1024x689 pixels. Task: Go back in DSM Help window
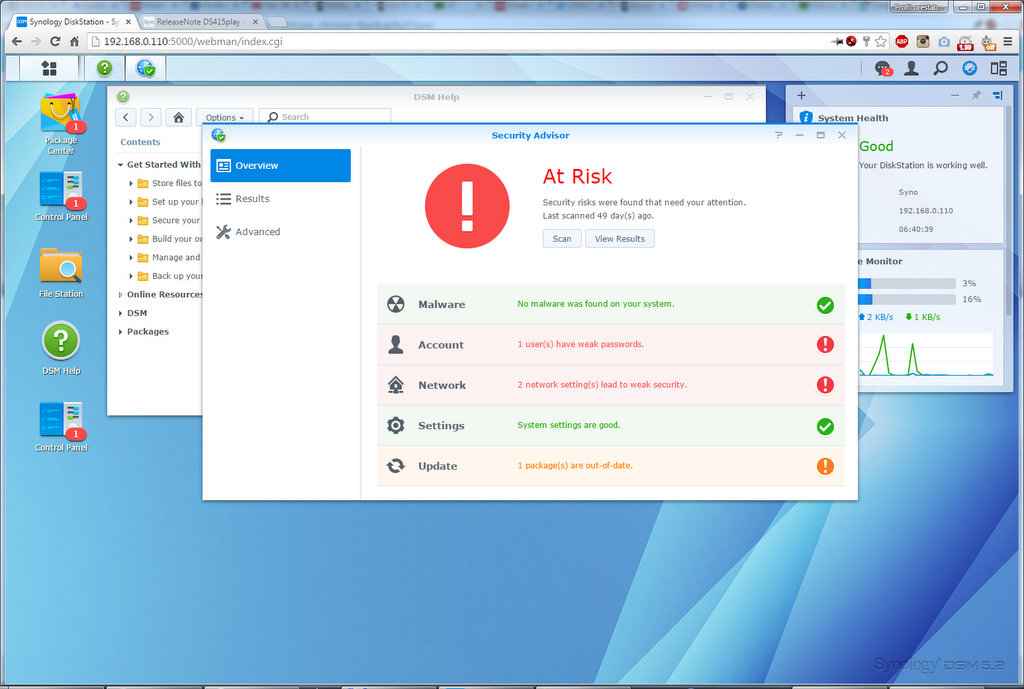point(126,118)
